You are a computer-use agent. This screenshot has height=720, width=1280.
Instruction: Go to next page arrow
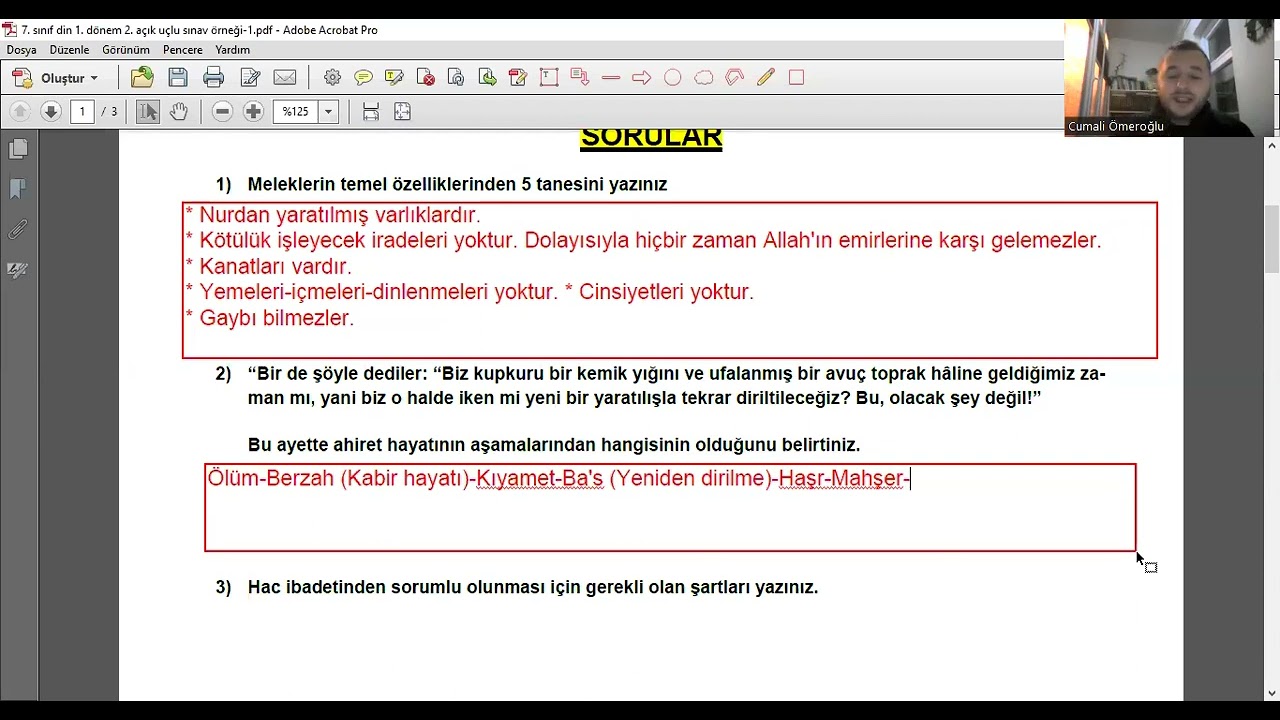[51, 111]
